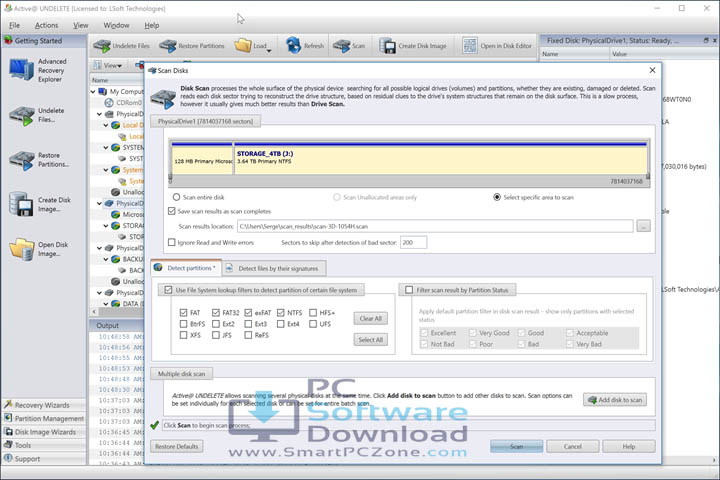Open Open Disk Image in sidebar
Screen dimensions: 720x480
[x=39, y=249]
